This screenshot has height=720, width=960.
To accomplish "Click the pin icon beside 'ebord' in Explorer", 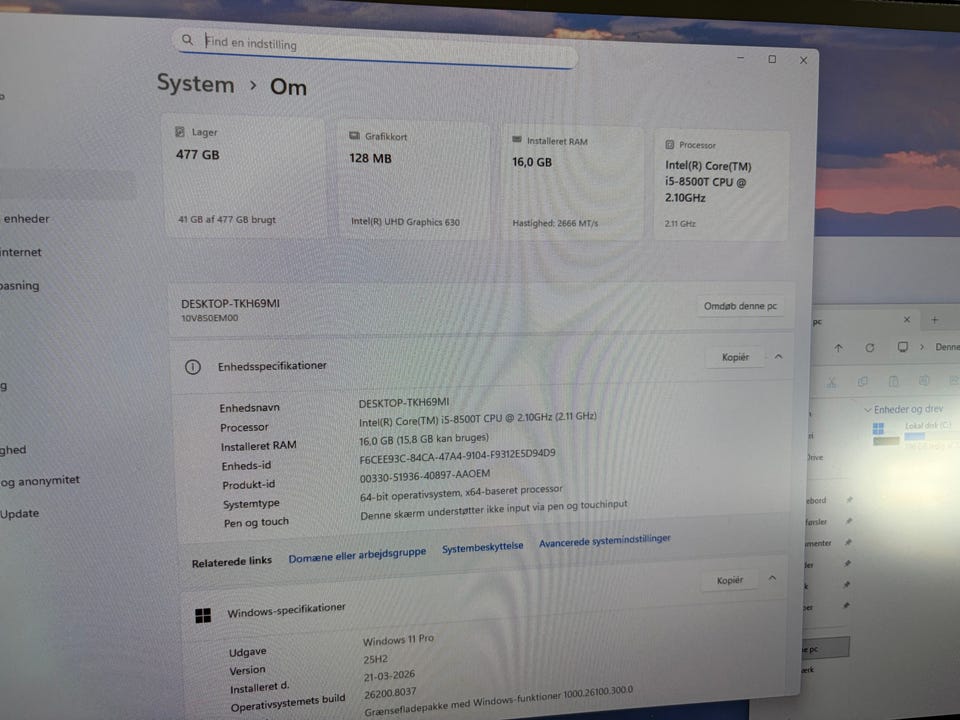I will tap(849, 500).
